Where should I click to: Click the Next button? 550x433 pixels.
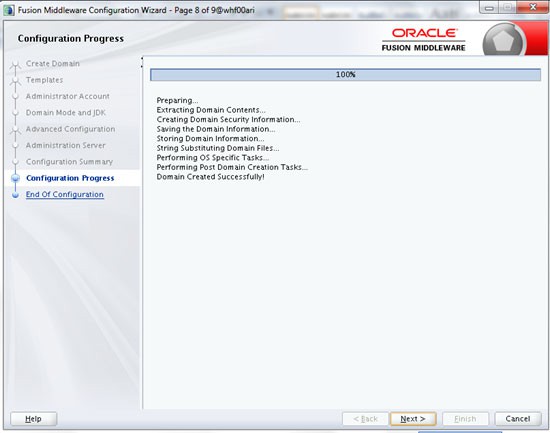[x=413, y=419]
